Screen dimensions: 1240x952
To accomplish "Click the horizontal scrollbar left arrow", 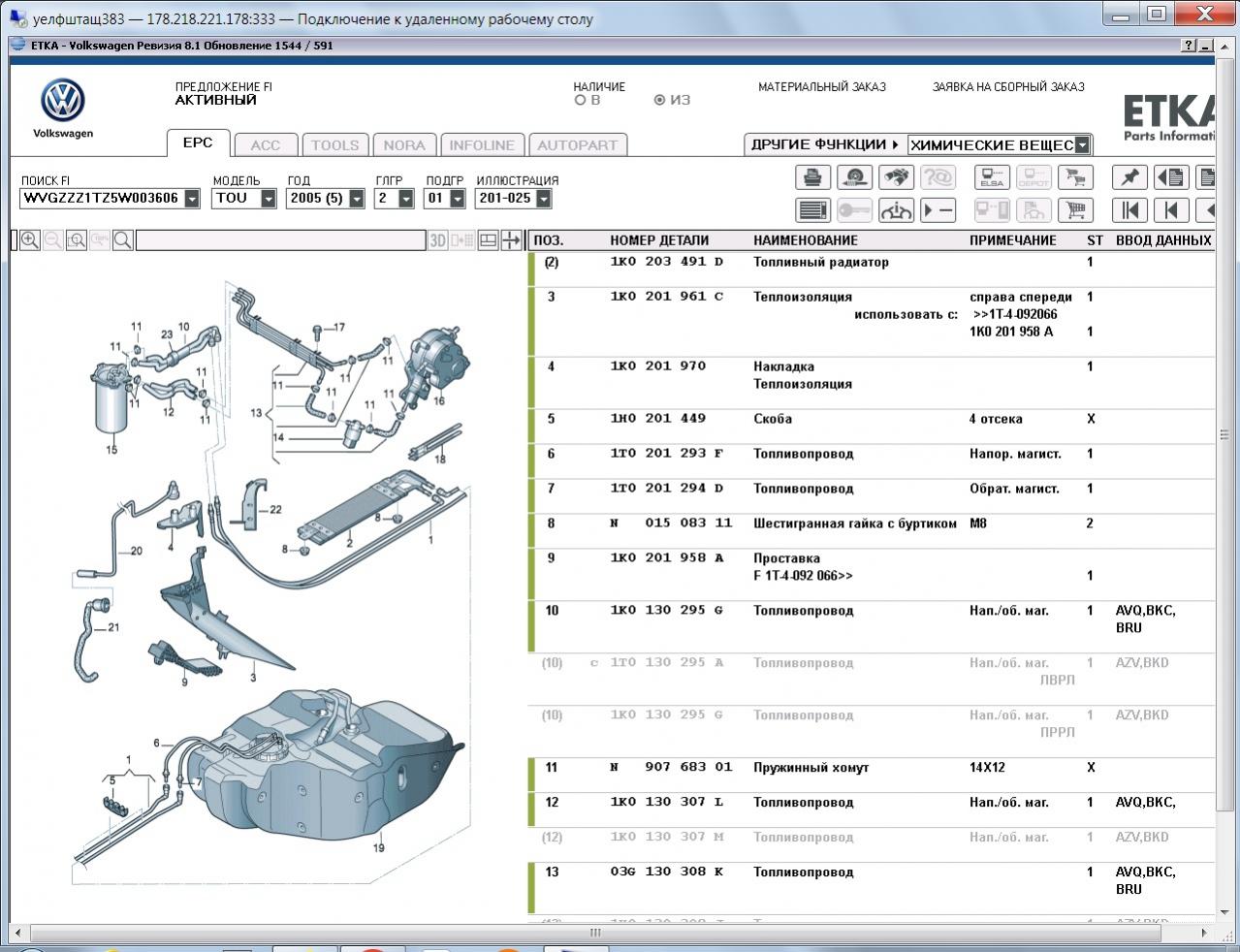I will [x=18, y=933].
